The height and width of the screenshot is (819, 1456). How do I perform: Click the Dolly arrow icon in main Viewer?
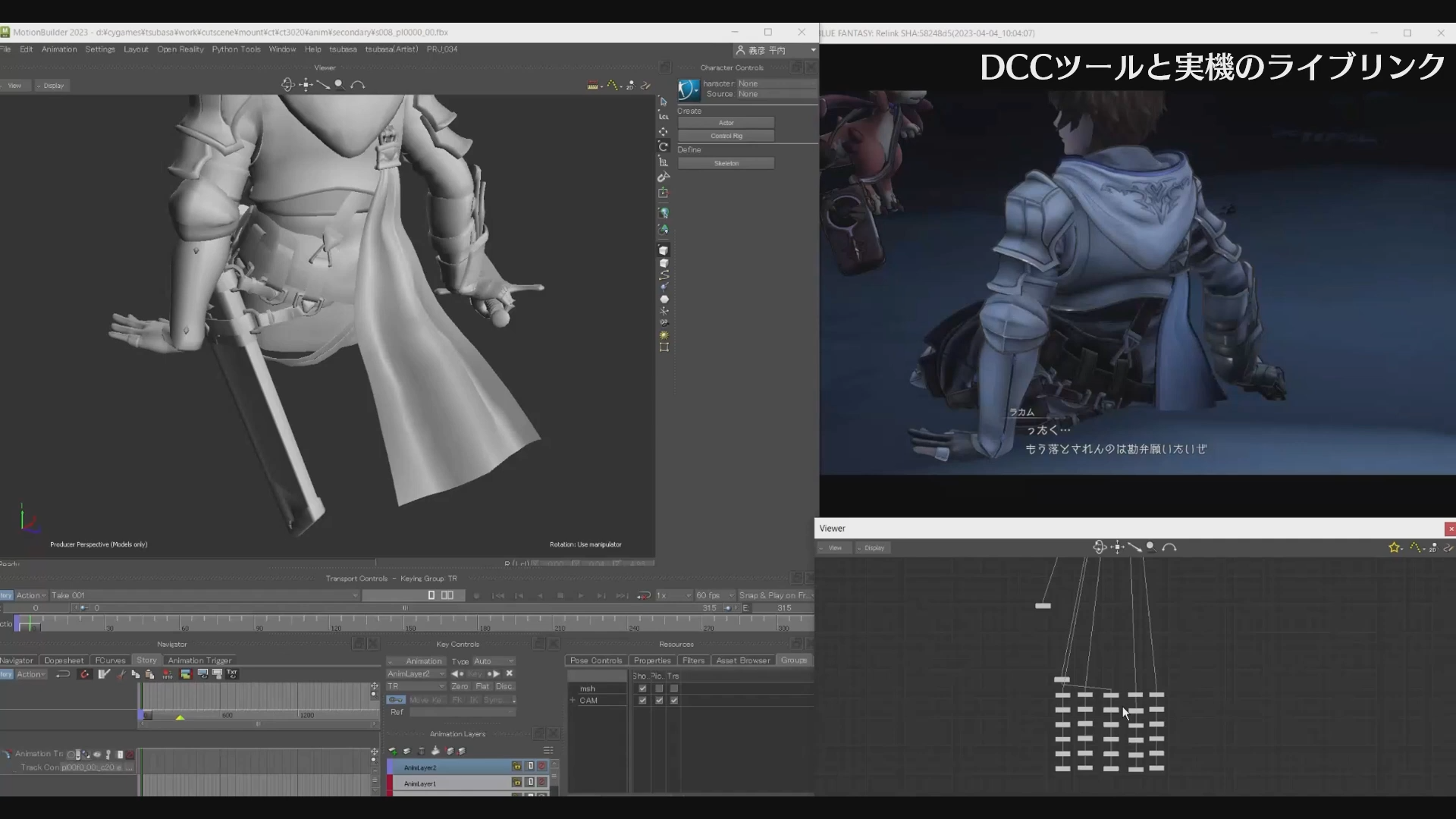point(323,85)
